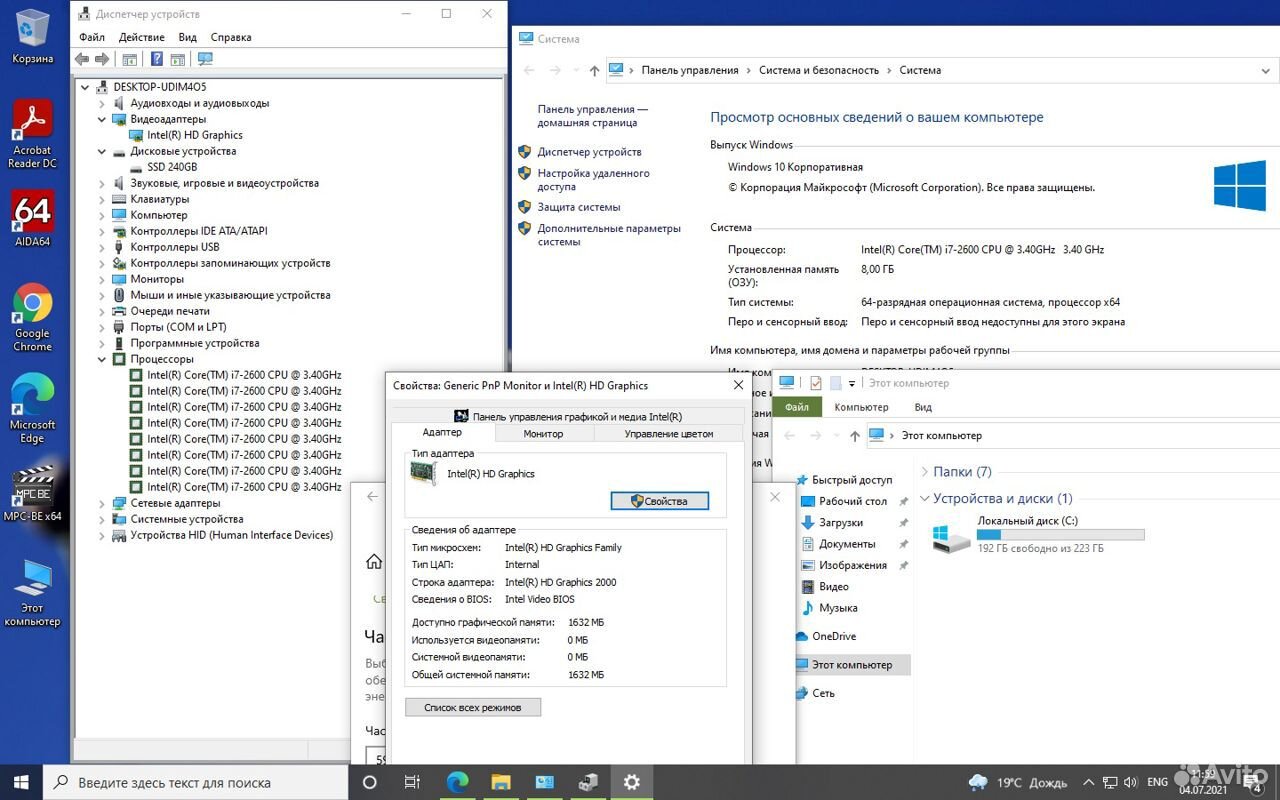The height and width of the screenshot is (800, 1280).
Task: Open the Справка menu in Device Manager
Action: 231,37
